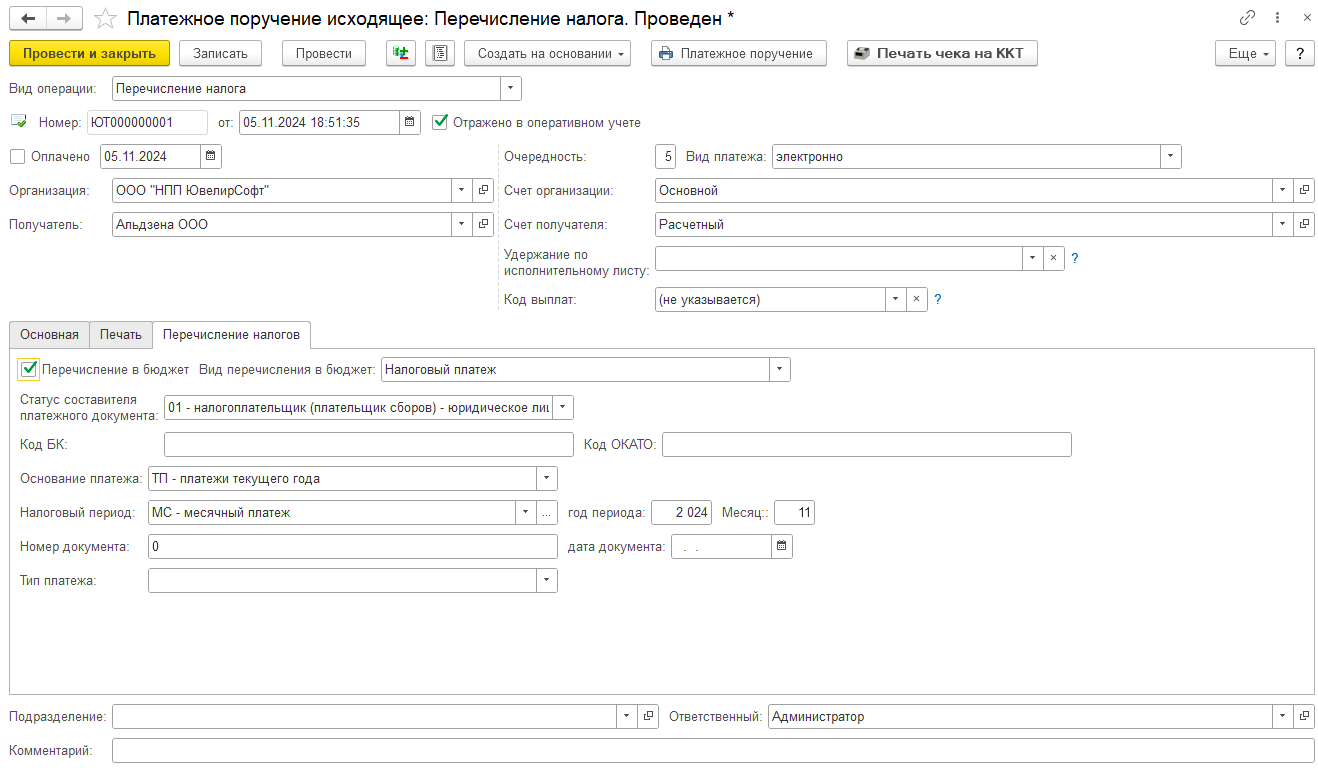Click the Месяц field showing 11
1318x768 pixels.
(794, 512)
